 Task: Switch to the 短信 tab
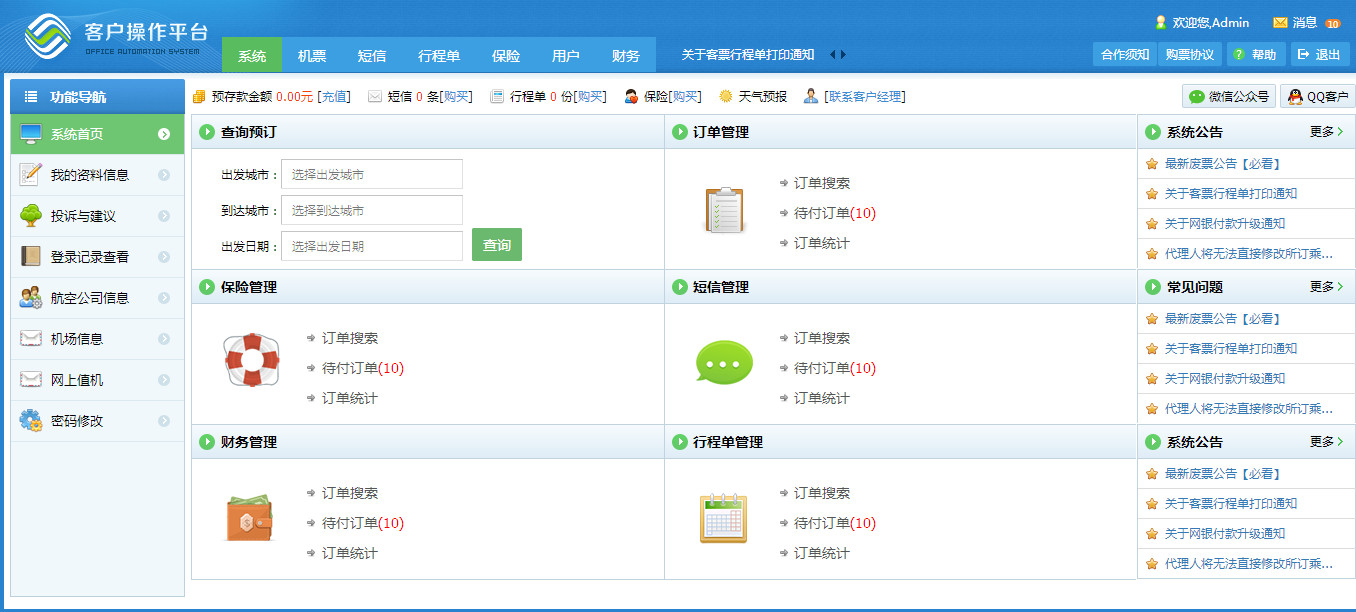pos(372,55)
